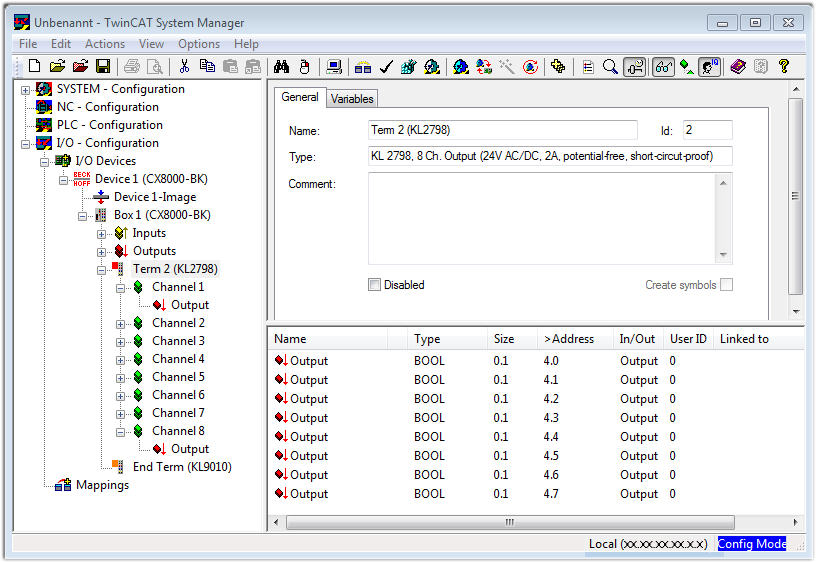This screenshot has height=563, width=816.
Task: Select NC - Configuration in the tree
Action: tap(108, 107)
